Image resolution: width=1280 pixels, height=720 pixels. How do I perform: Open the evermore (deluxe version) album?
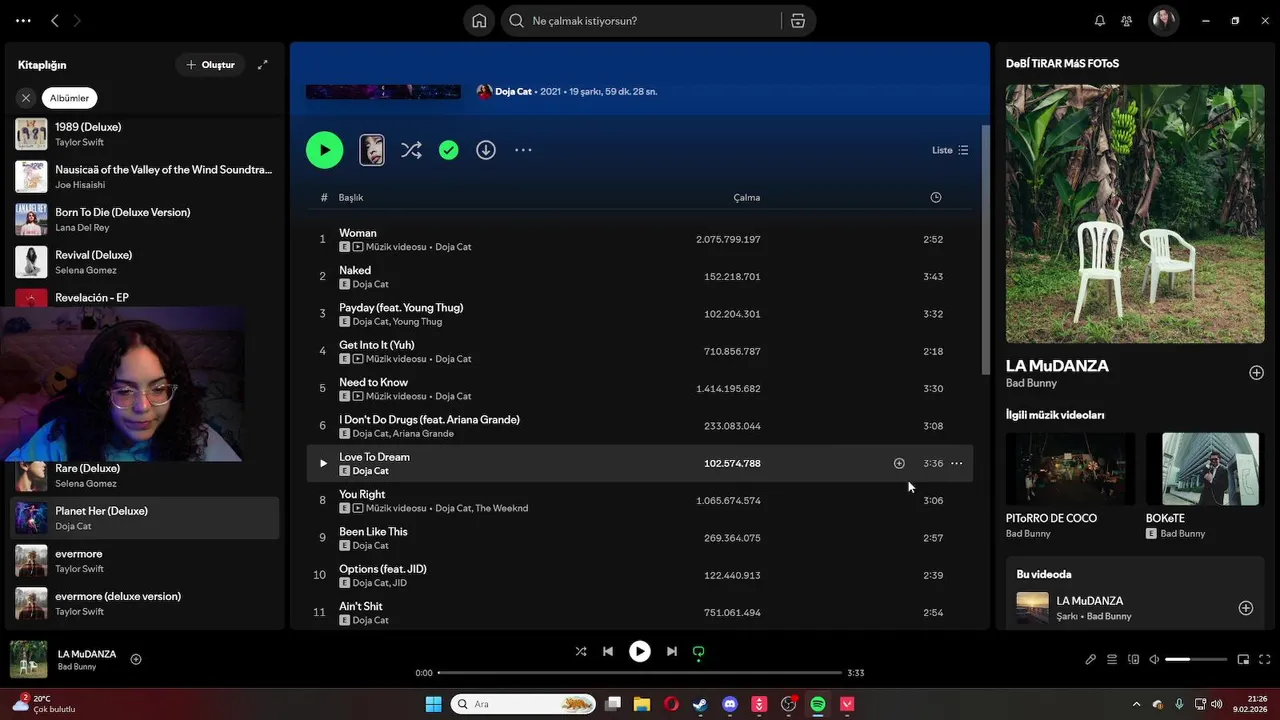coord(145,603)
